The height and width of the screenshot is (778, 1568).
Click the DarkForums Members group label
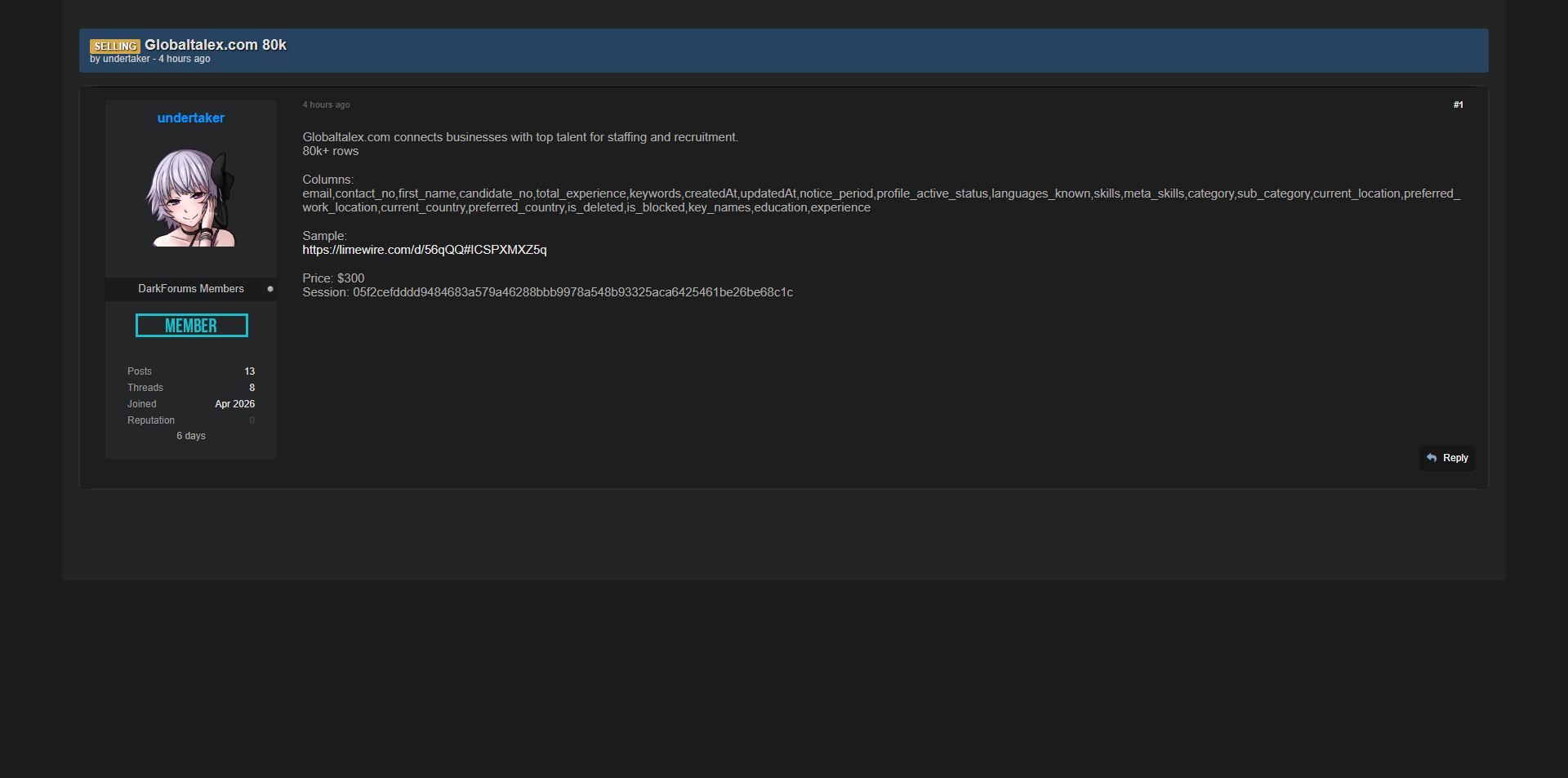[190, 289]
